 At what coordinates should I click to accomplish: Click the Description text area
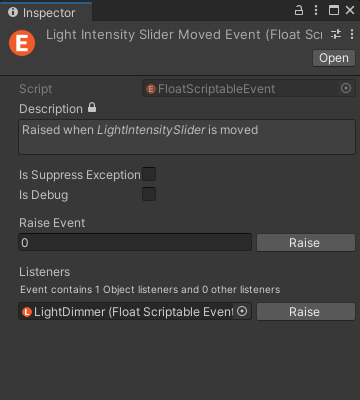[x=187, y=137]
